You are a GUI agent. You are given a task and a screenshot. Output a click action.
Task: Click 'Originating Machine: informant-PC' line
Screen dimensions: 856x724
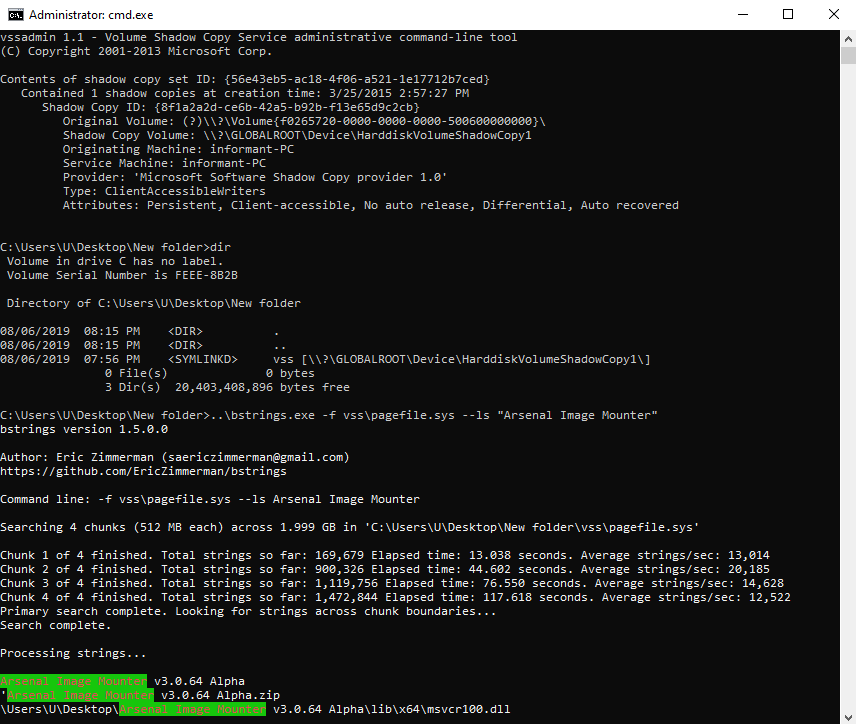(x=179, y=149)
